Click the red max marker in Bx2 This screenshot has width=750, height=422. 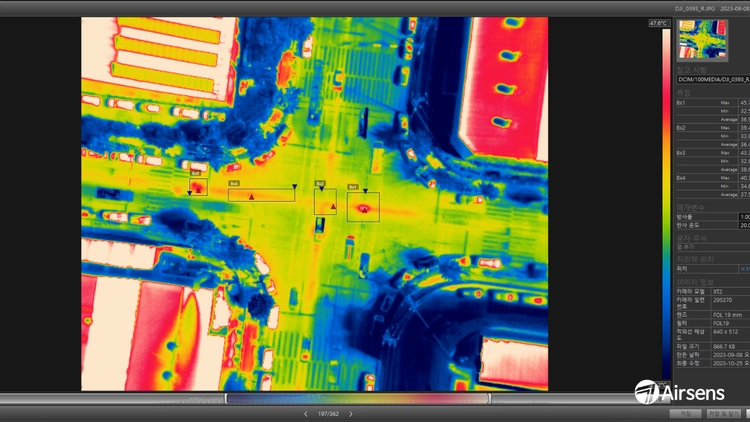pos(333,207)
